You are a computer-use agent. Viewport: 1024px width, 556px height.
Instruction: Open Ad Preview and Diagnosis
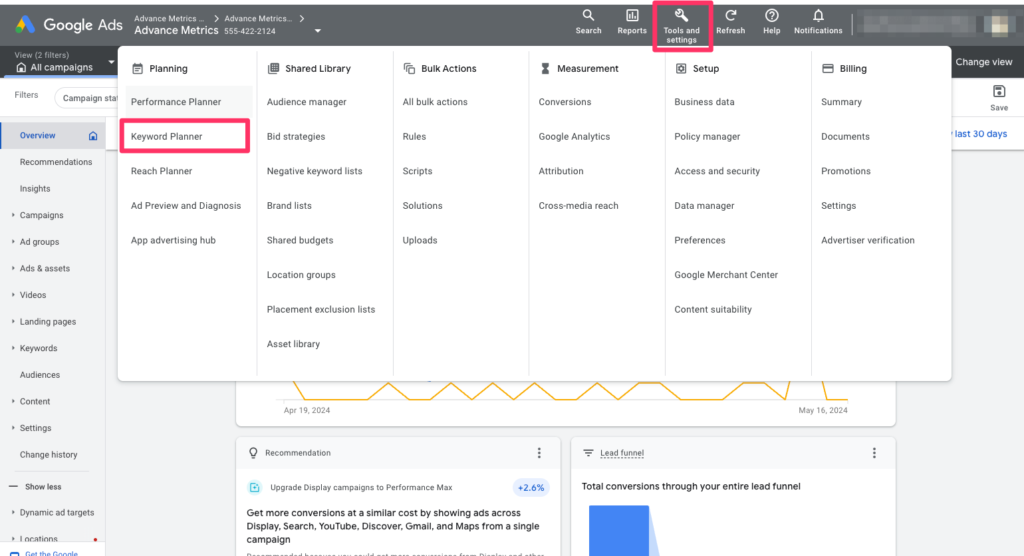185,206
